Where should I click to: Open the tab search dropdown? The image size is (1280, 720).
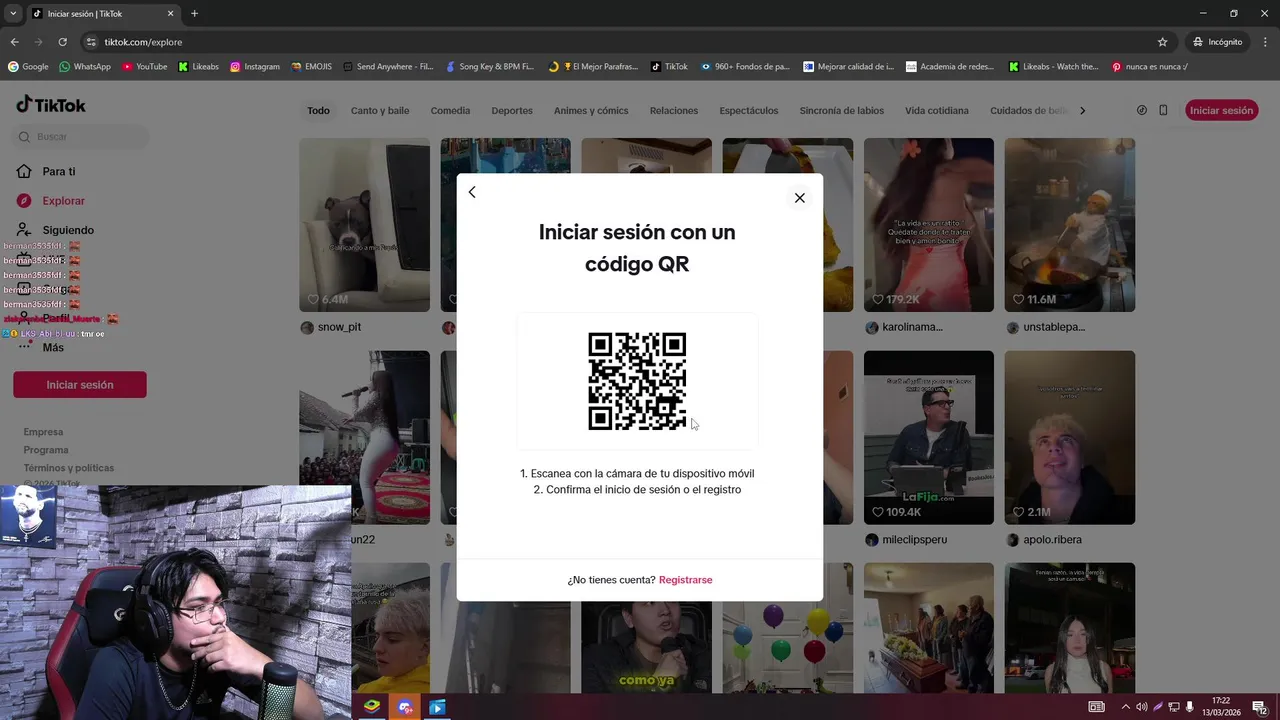[13, 14]
